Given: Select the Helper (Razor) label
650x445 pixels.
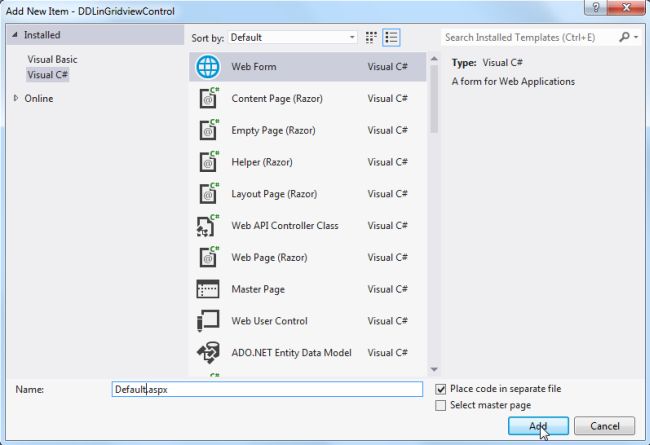Looking at the screenshot, I should [x=262, y=162].
